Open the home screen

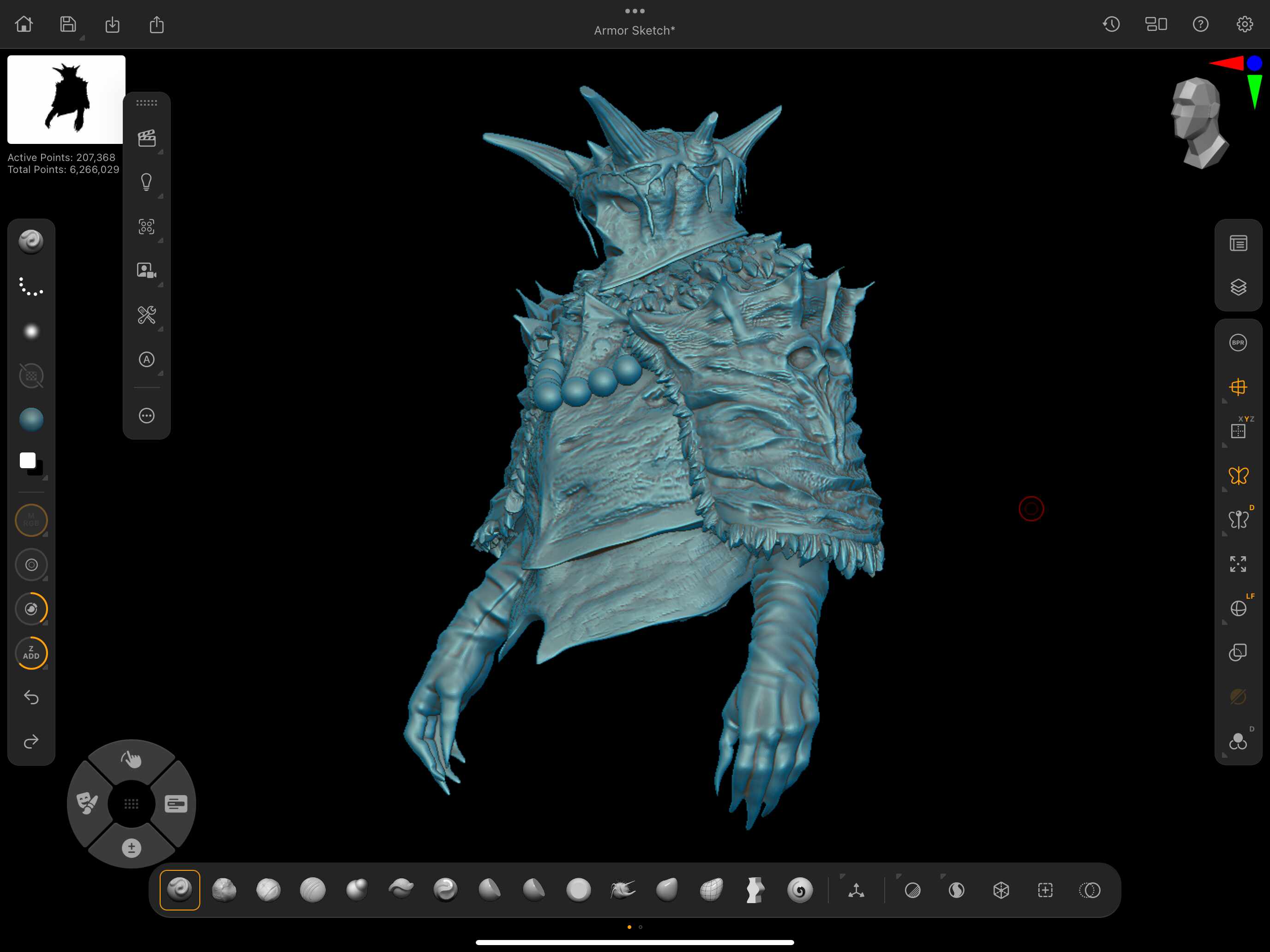click(24, 24)
